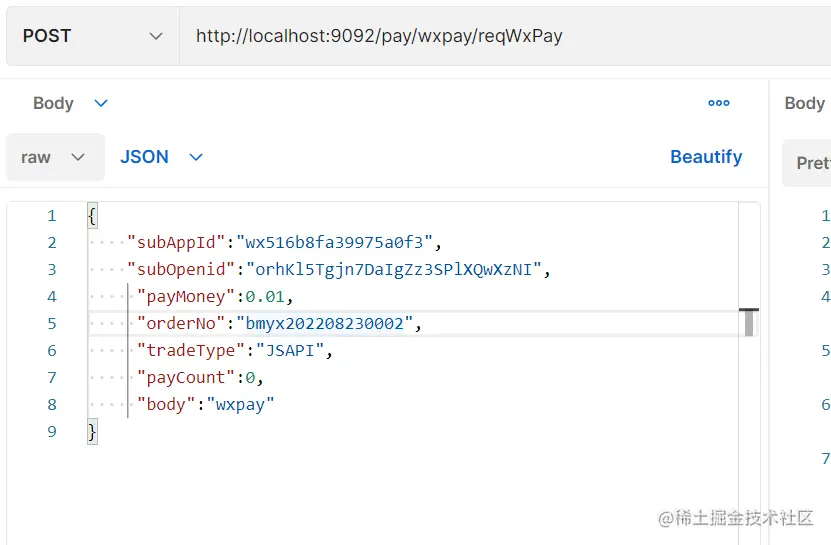
Task: Click the orderNo value bmyx202208230002
Action: (324, 324)
